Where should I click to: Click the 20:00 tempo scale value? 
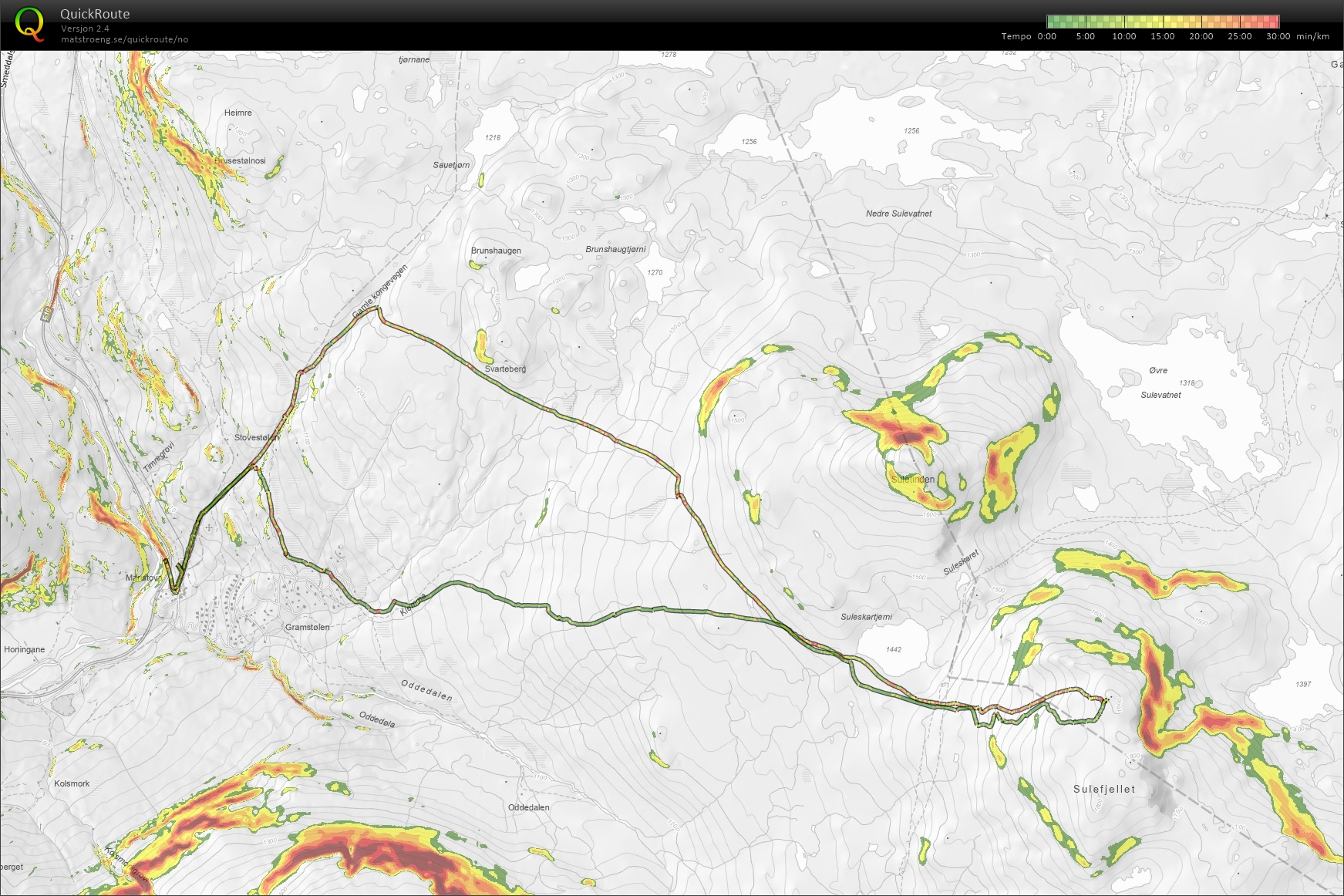pyautogui.click(x=1201, y=36)
